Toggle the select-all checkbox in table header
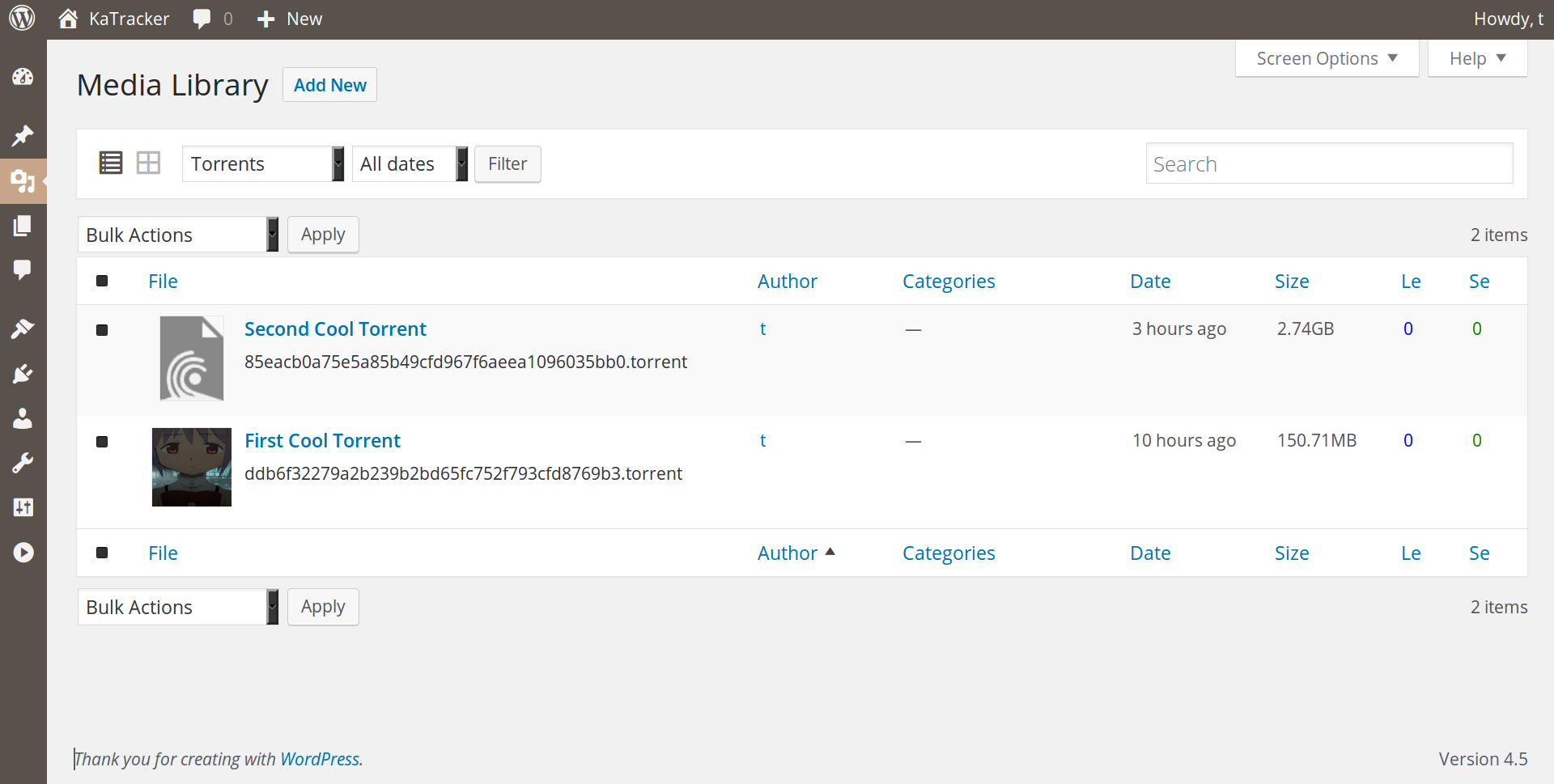The height and width of the screenshot is (784, 1554). (102, 281)
